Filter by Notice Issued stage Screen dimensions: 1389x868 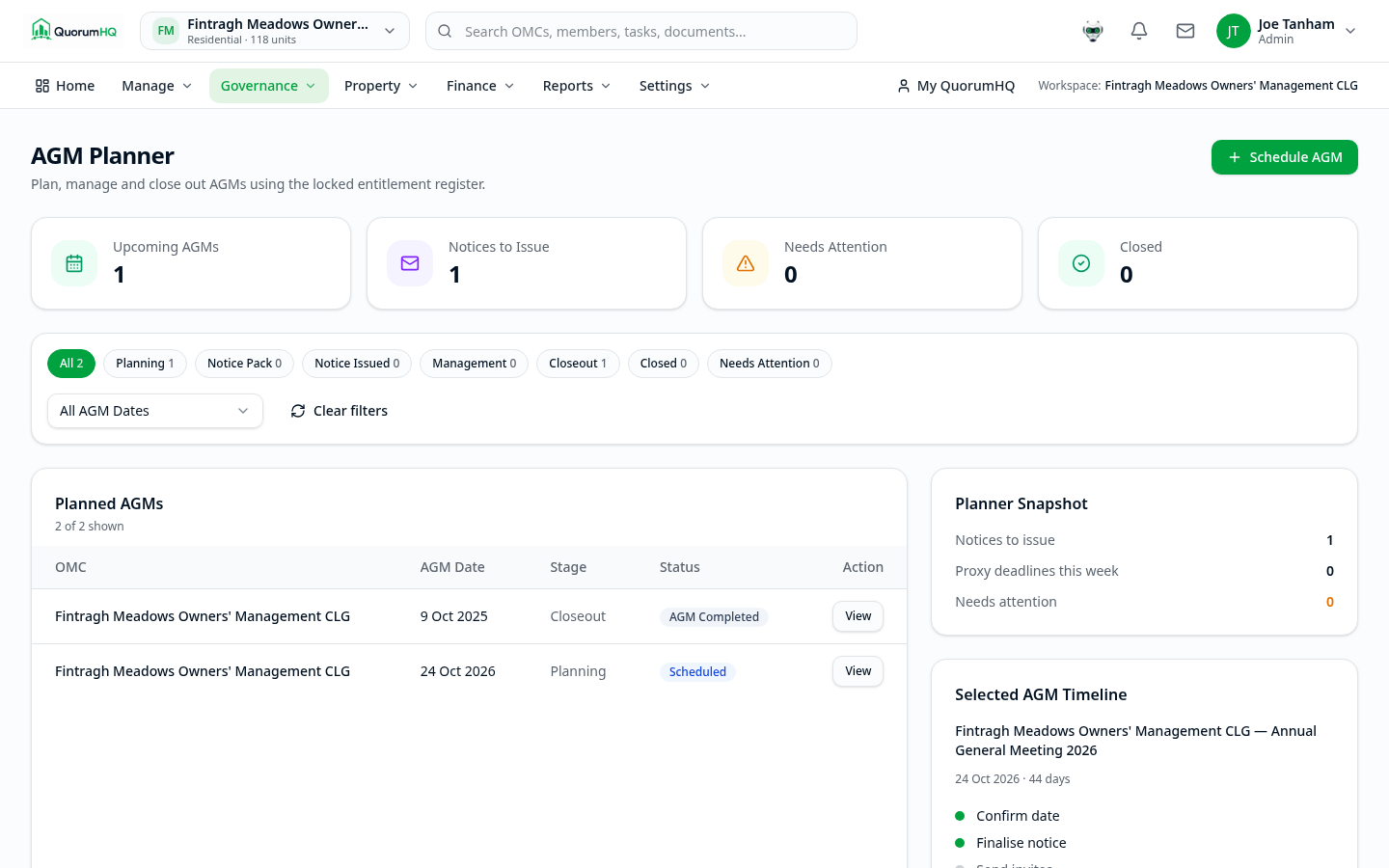click(x=357, y=364)
